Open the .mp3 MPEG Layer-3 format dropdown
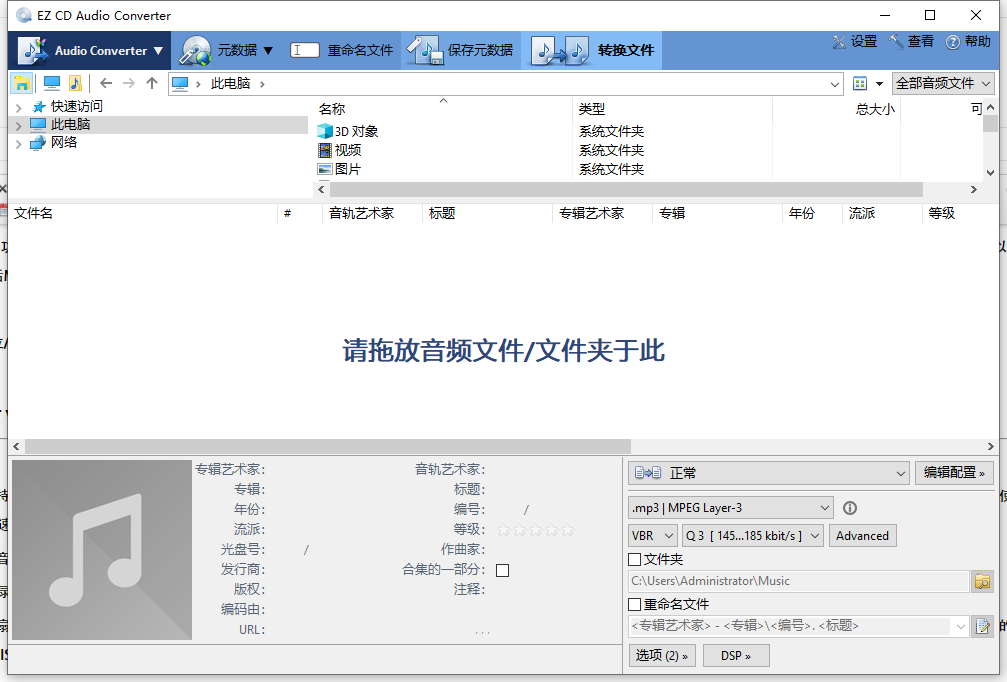This screenshot has width=1007, height=682. [x=730, y=508]
